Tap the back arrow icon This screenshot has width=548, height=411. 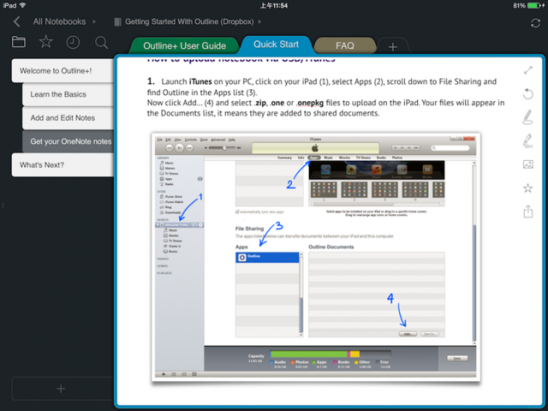(x=16, y=22)
